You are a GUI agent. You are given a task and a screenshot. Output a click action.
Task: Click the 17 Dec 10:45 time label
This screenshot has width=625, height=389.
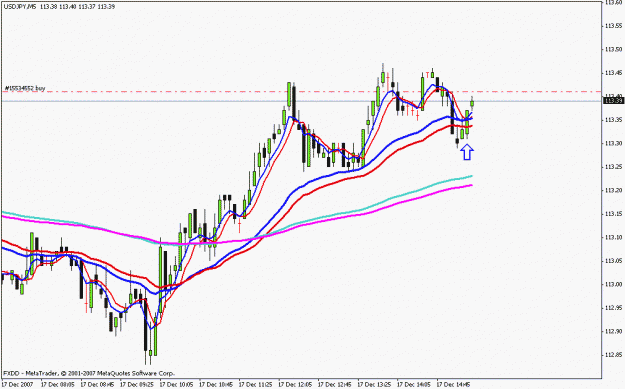click(216, 385)
